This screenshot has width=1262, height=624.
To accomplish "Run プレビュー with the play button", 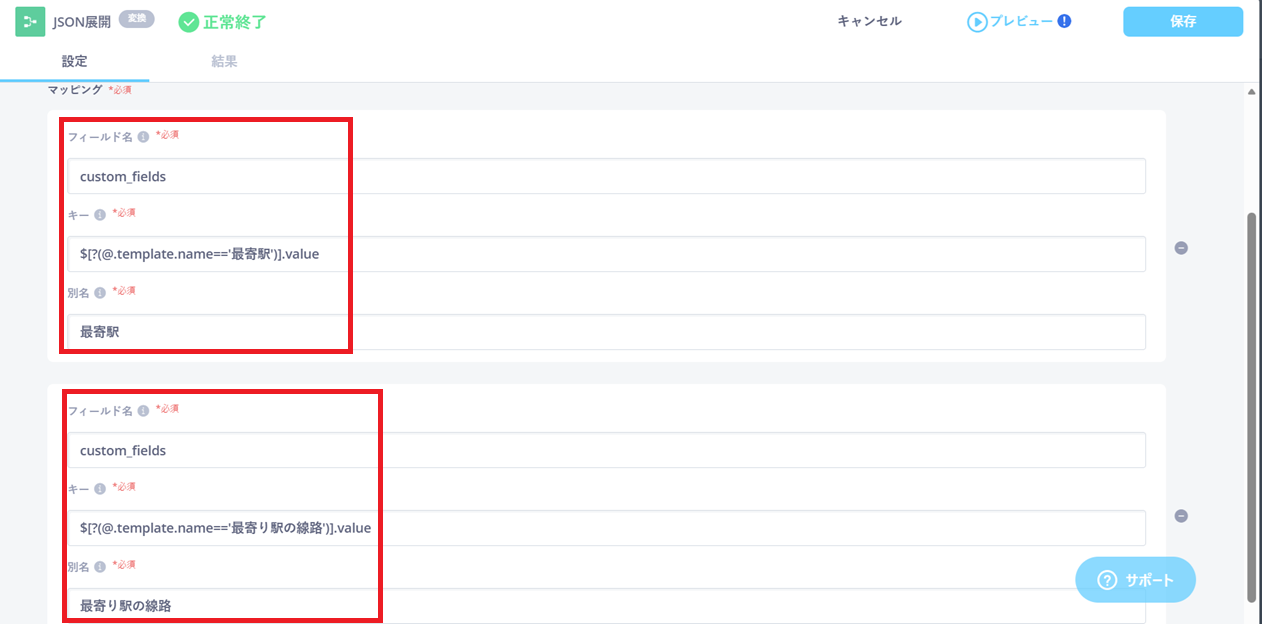I will tap(977, 22).
